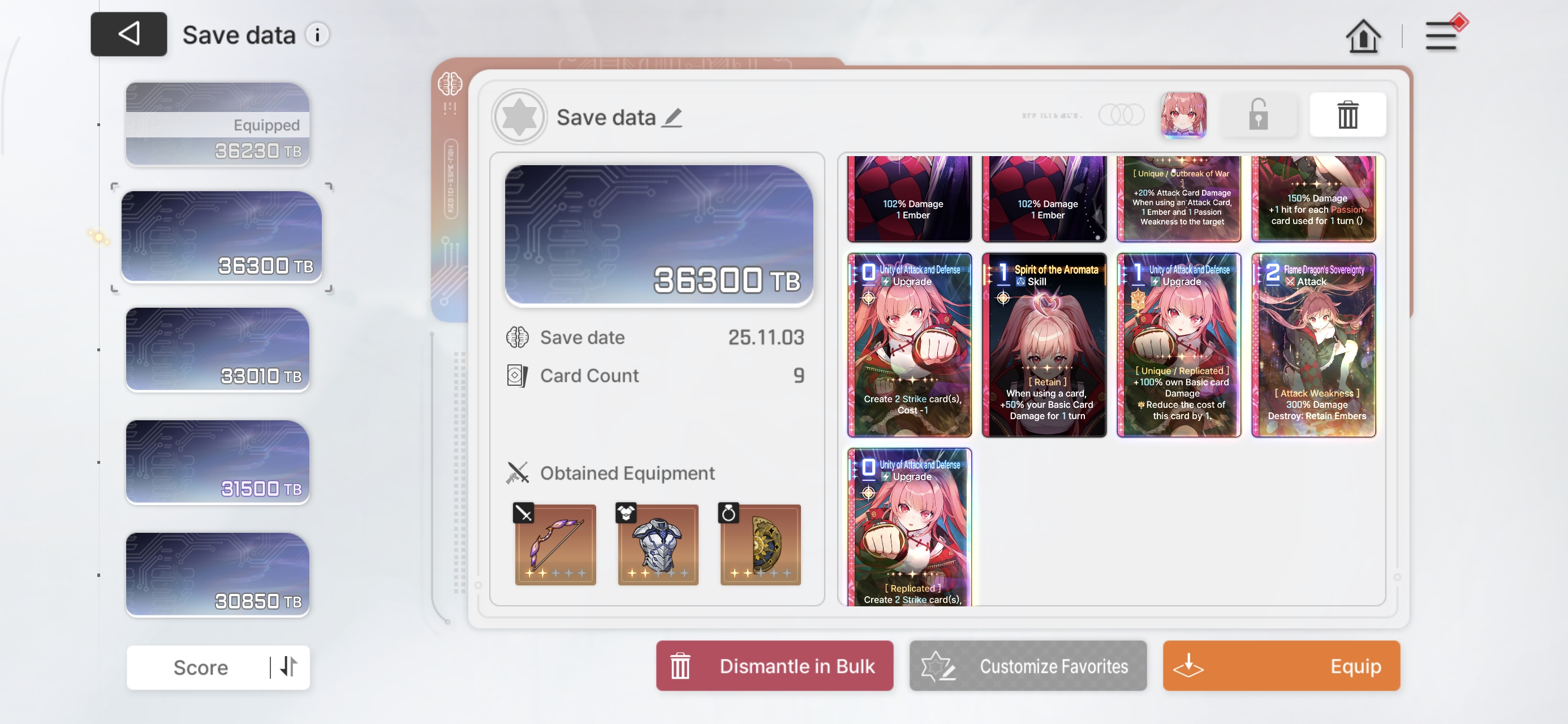Open the pink-haired character portrait
Viewport: 1568px width, 724px height.
1183,115
